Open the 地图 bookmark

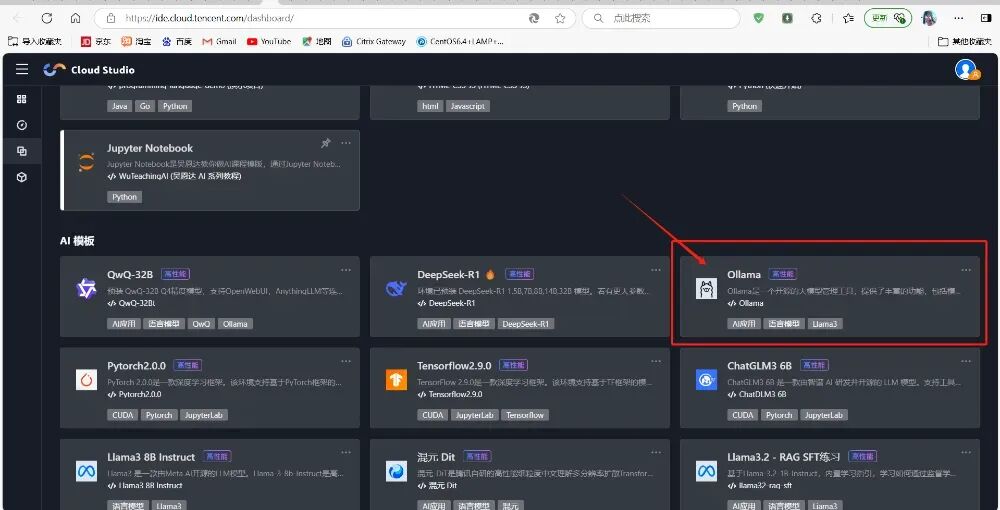317,41
